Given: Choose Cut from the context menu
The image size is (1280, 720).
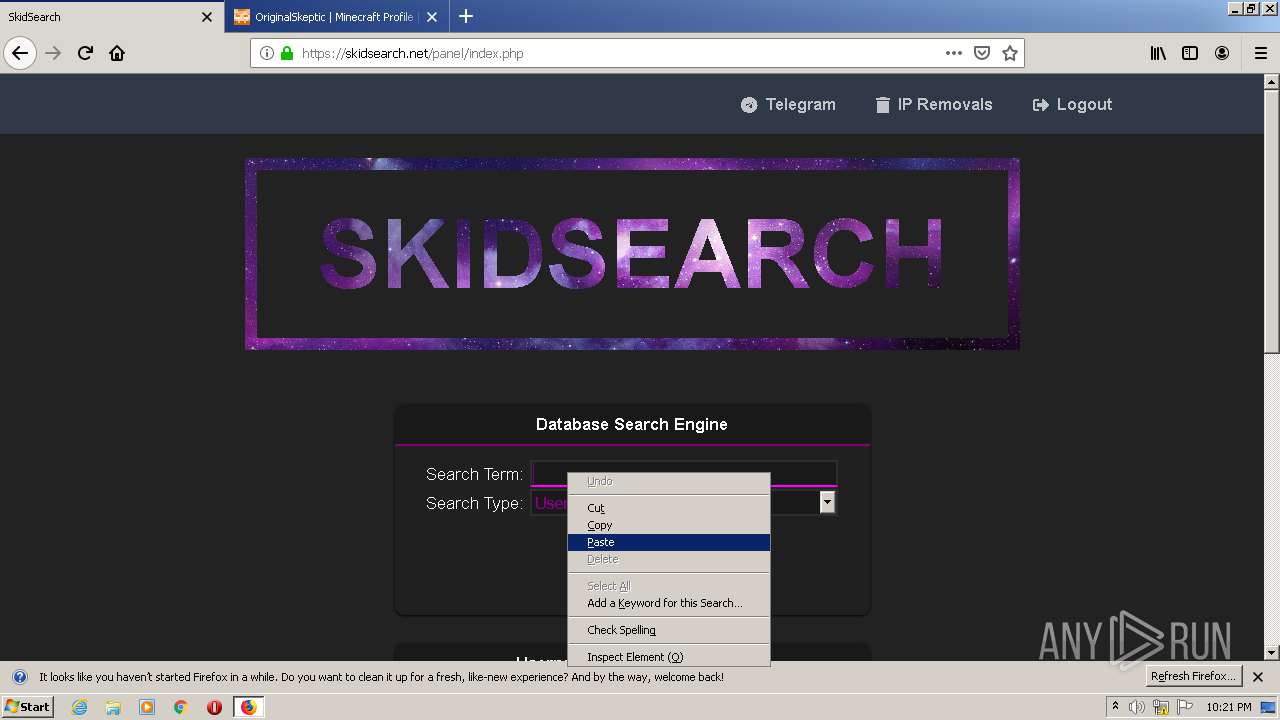Looking at the screenshot, I should [668, 508].
